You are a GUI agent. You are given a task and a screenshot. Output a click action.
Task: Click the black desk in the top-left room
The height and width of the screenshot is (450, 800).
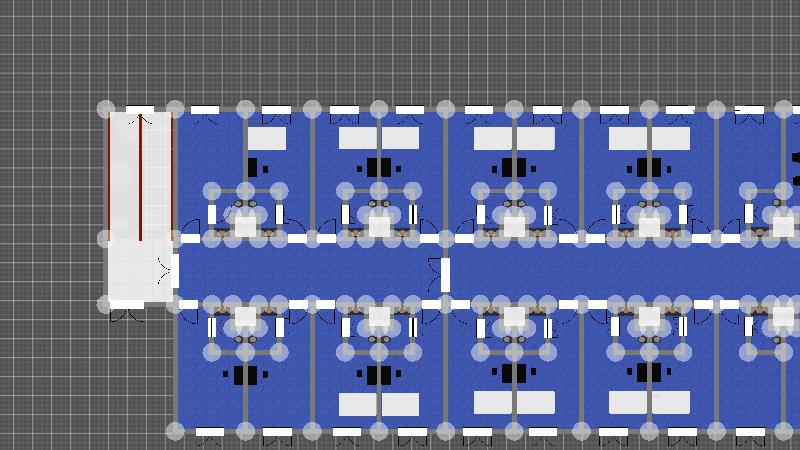(x=252, y=167)
